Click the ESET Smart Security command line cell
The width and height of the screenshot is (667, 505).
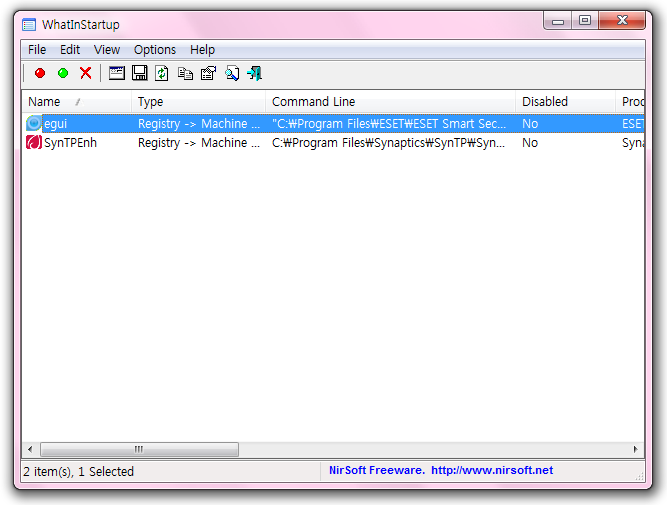(x=389, y=124)
